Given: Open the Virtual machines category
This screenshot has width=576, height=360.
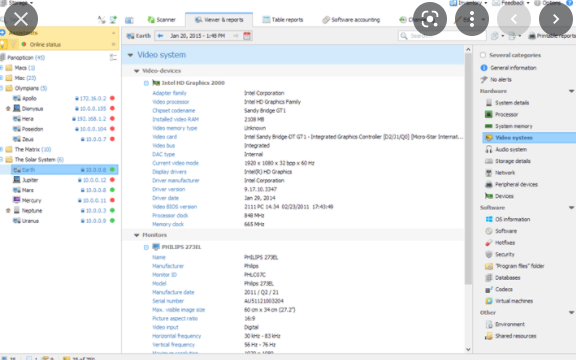Looking at the screenshot, I should [509, 301].
